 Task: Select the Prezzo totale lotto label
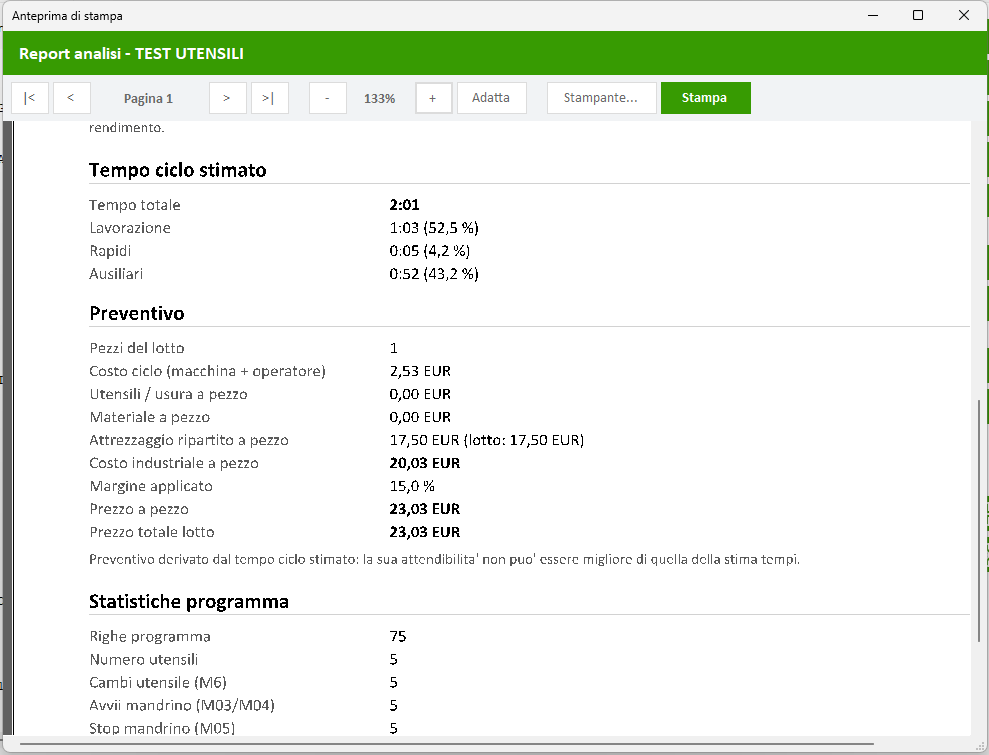click(x=152, y=532)
